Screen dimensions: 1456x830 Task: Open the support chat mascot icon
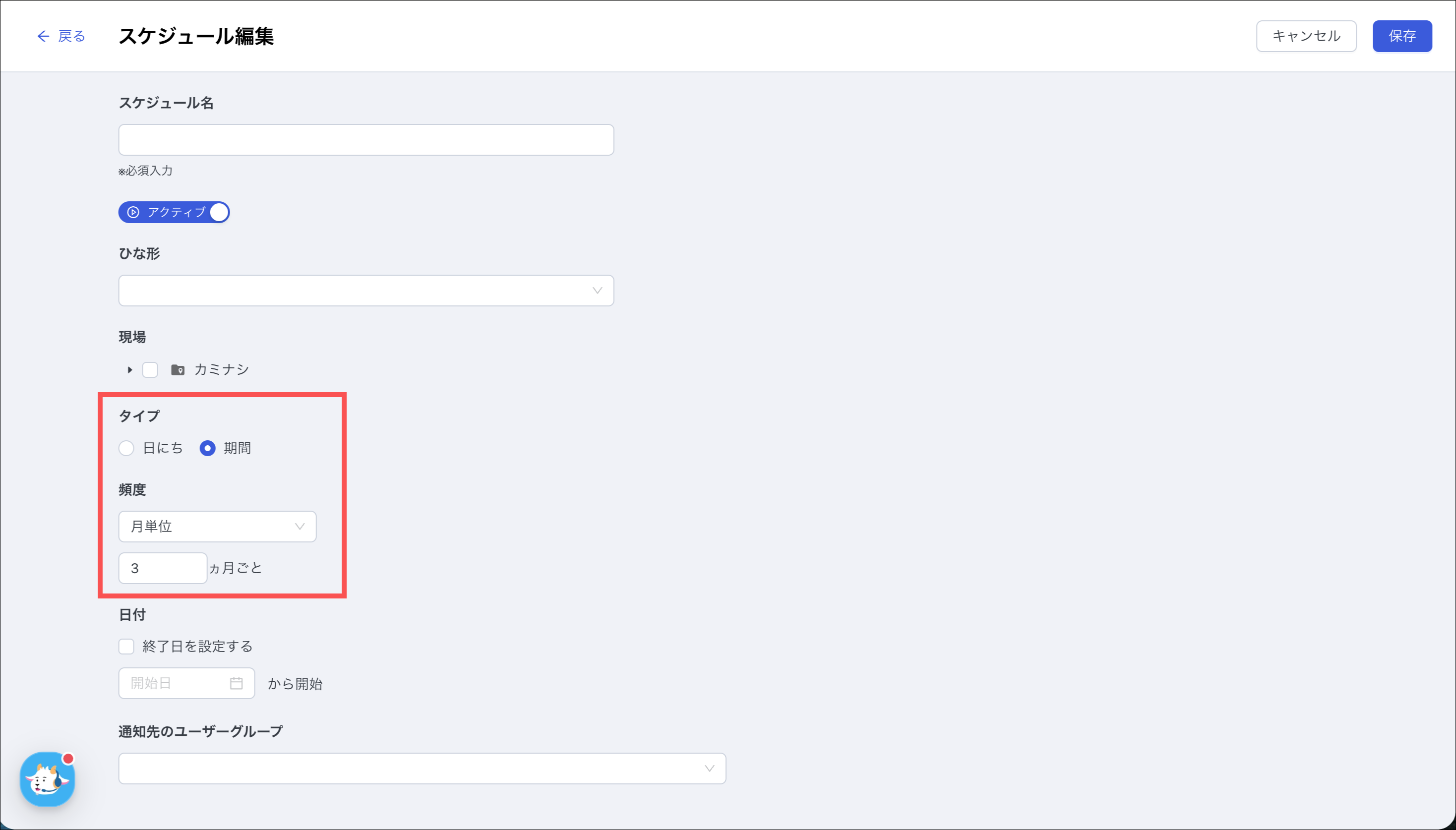click(x=47, y=779)
